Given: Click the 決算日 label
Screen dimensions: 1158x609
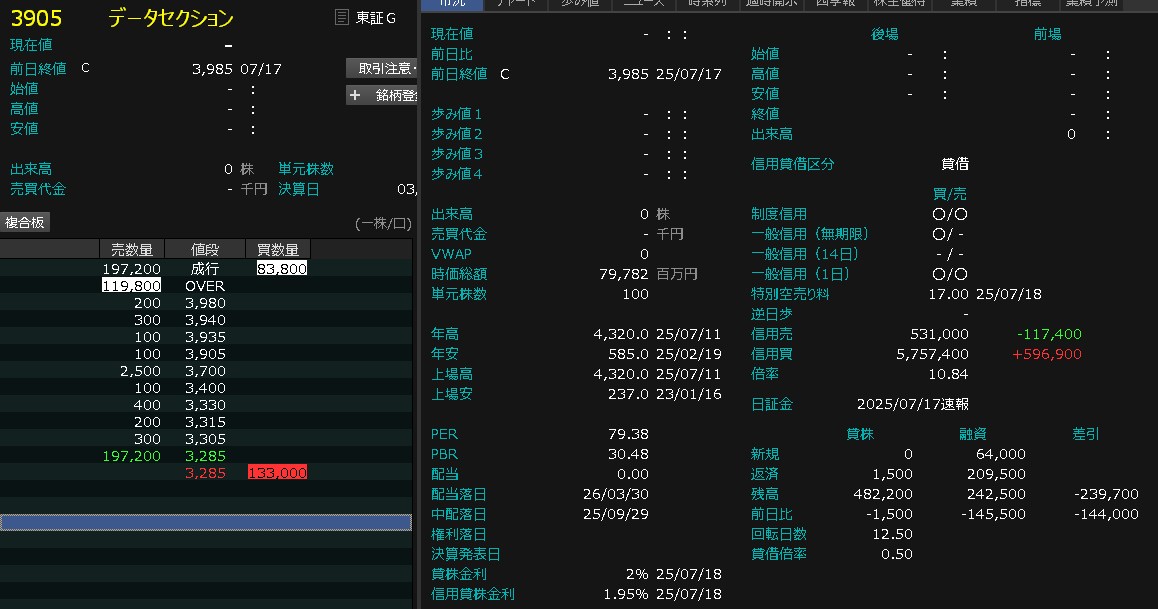Looking at the screenshot, I should point(298,189).
